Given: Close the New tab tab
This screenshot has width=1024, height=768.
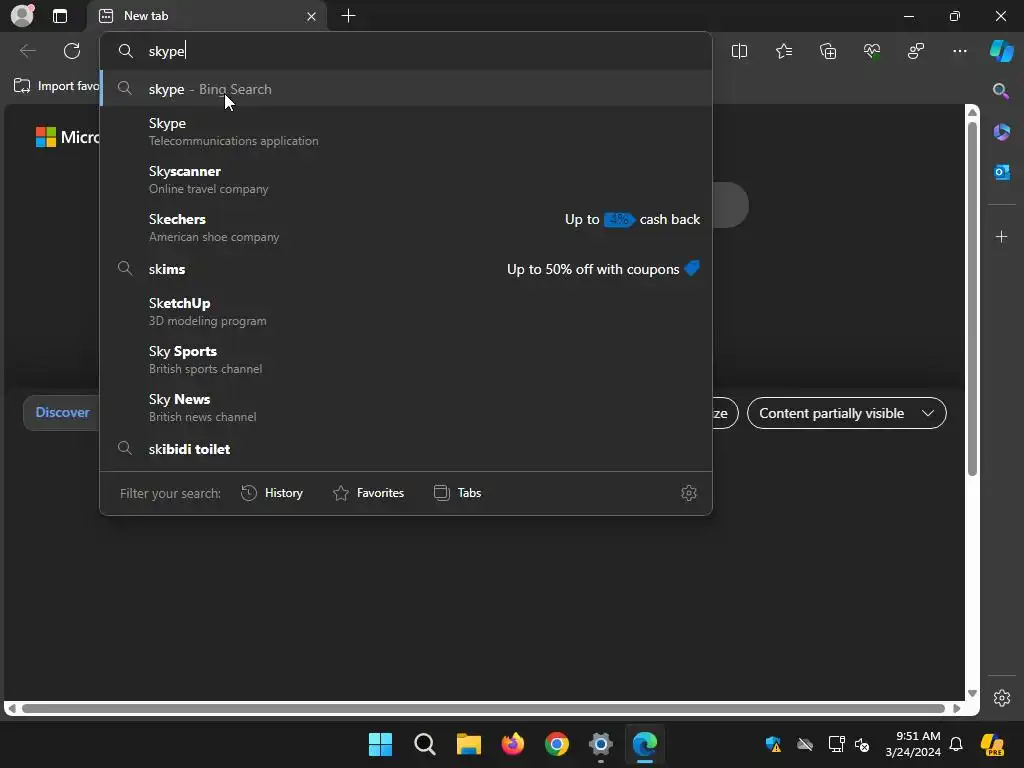Looking at the screenshot, I should (x=312, y=16).
